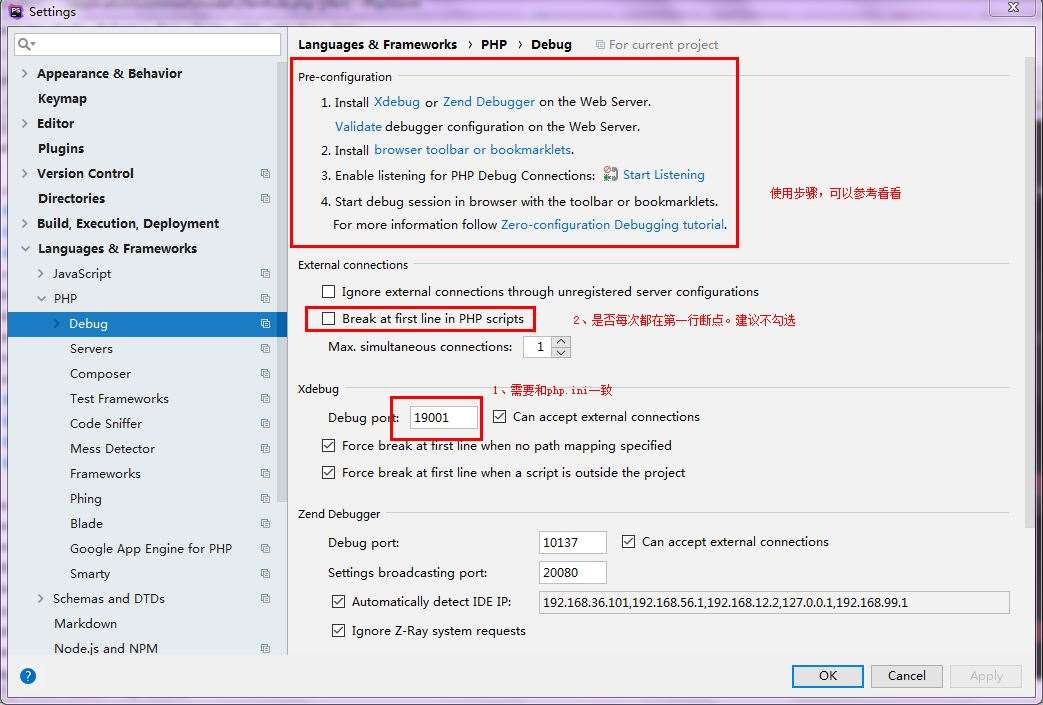Expand Schemas and DTDs node
The width and height of the screenshot is (1043, 705).
point(41,599)
